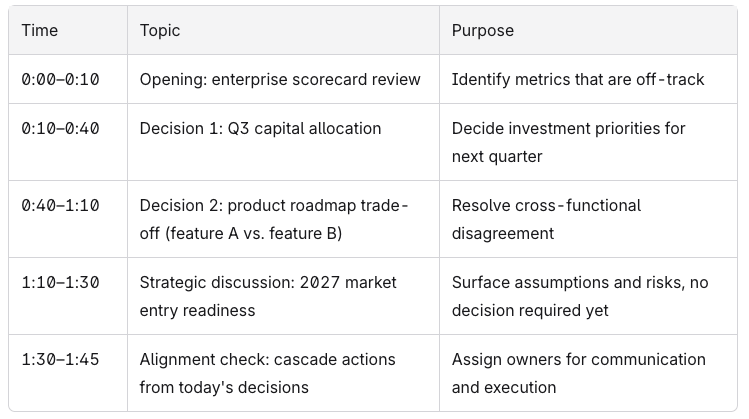This screenshot has width=749, height=419.
Task: Select the 1:30–1:45 time cell
Action: point(68,373)
